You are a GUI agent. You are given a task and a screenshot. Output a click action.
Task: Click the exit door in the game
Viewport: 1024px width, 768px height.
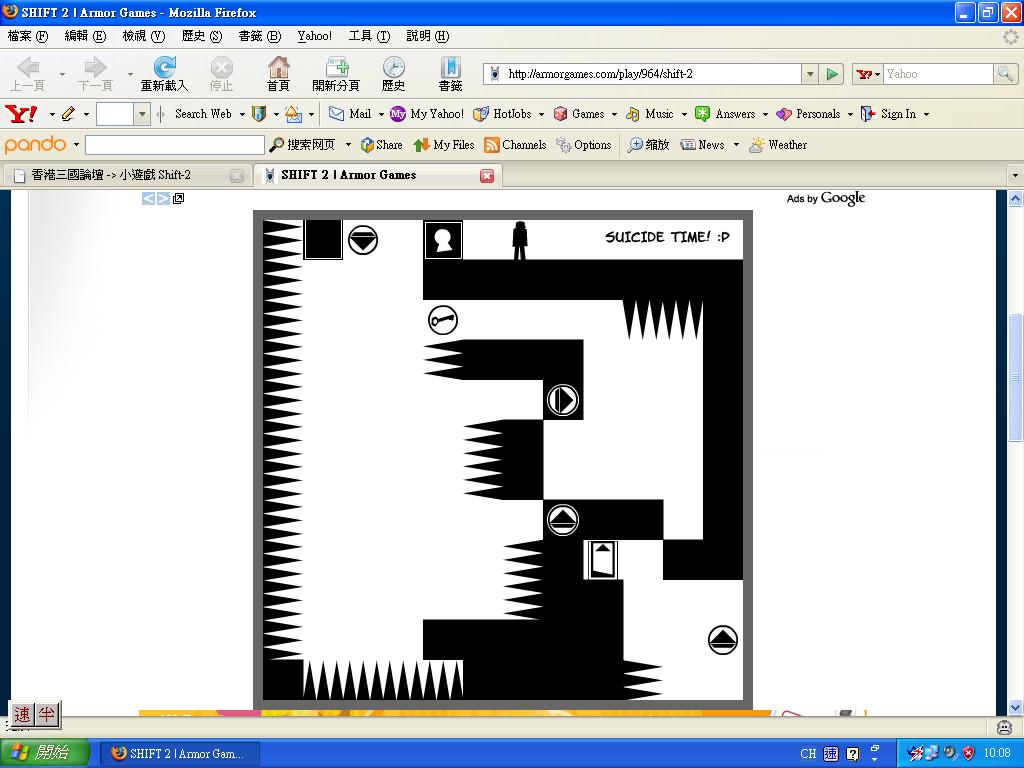point(601,560)
